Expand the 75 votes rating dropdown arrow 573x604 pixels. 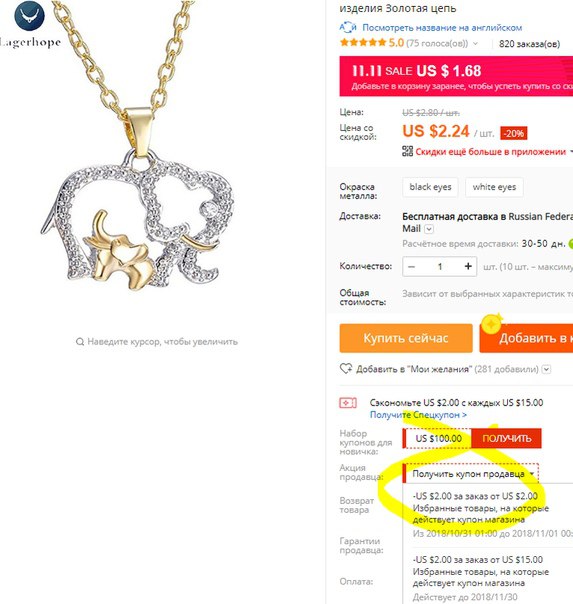(476, 44)
